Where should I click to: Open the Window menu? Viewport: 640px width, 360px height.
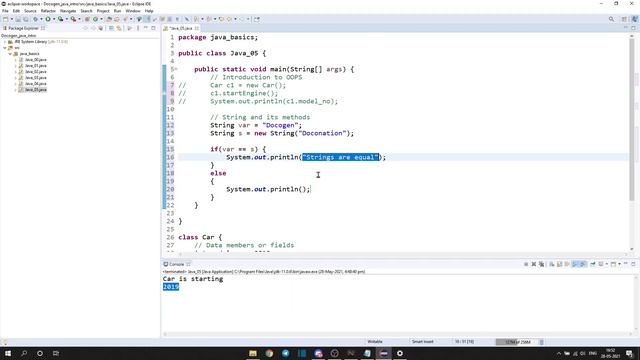tap(133, 11)
